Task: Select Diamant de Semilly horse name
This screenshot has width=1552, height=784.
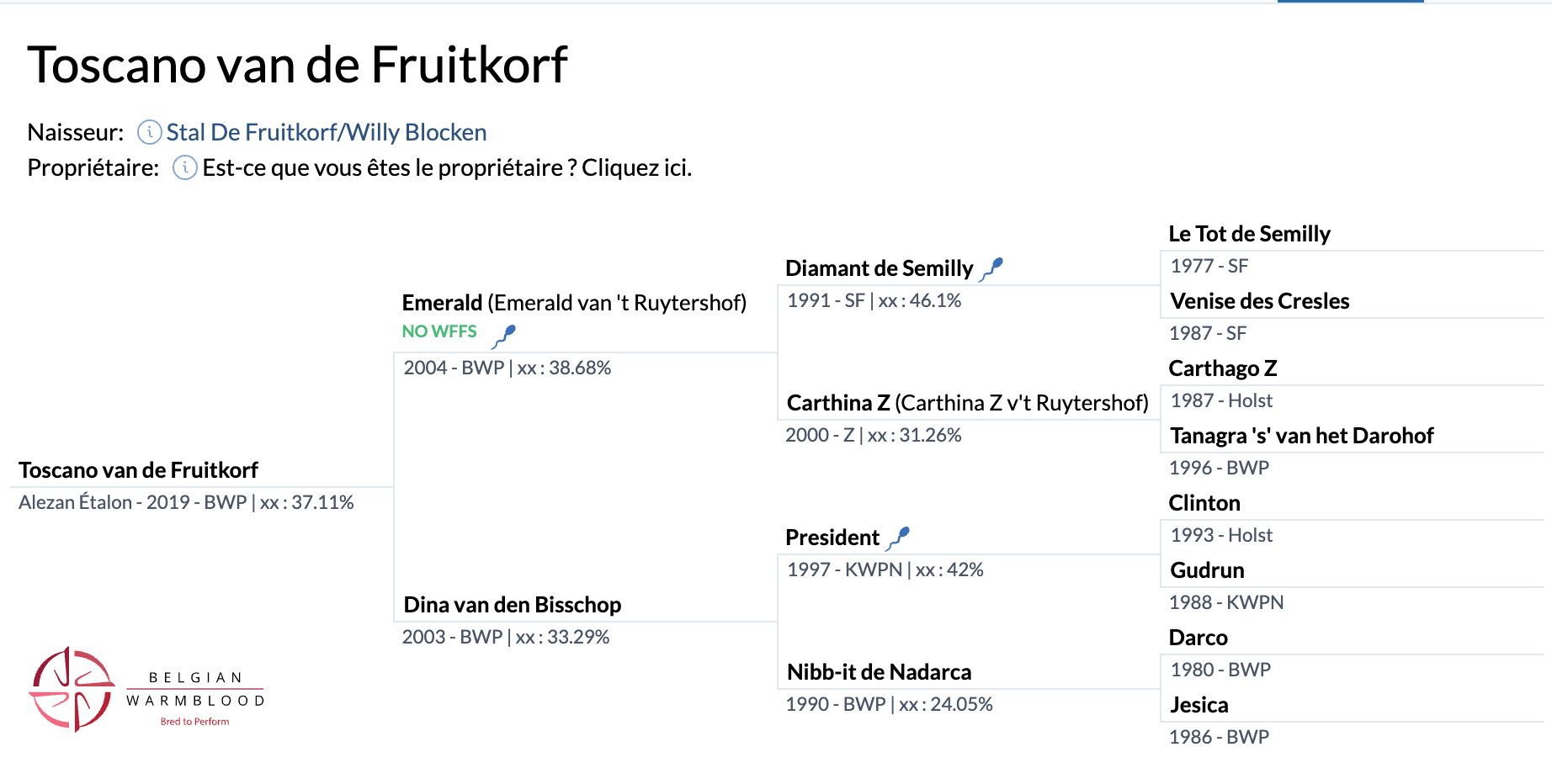Action: tap(879, 268)
